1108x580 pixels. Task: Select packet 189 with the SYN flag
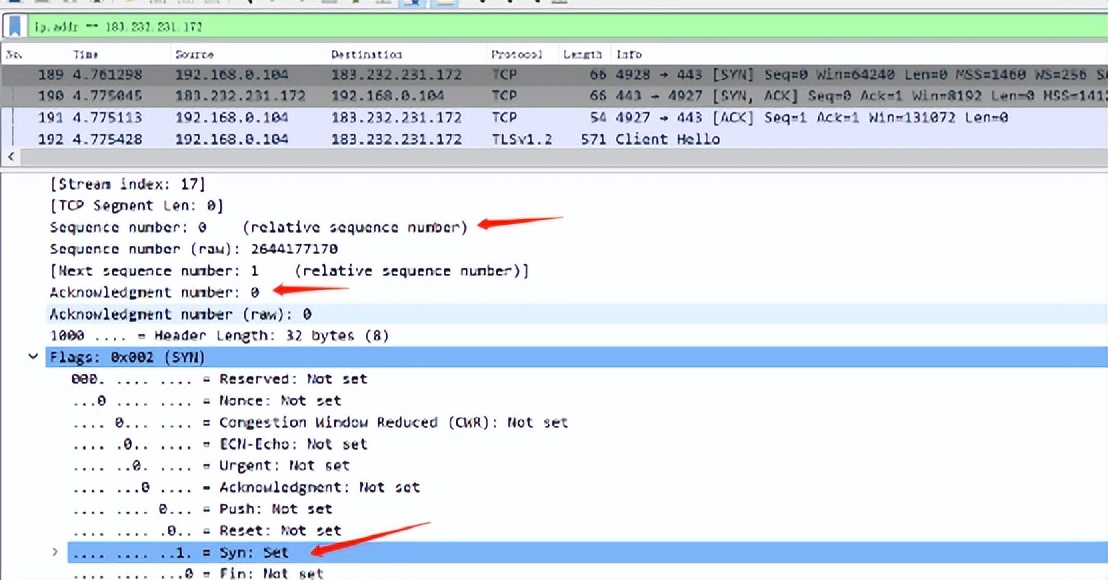[x=554, y=74]
